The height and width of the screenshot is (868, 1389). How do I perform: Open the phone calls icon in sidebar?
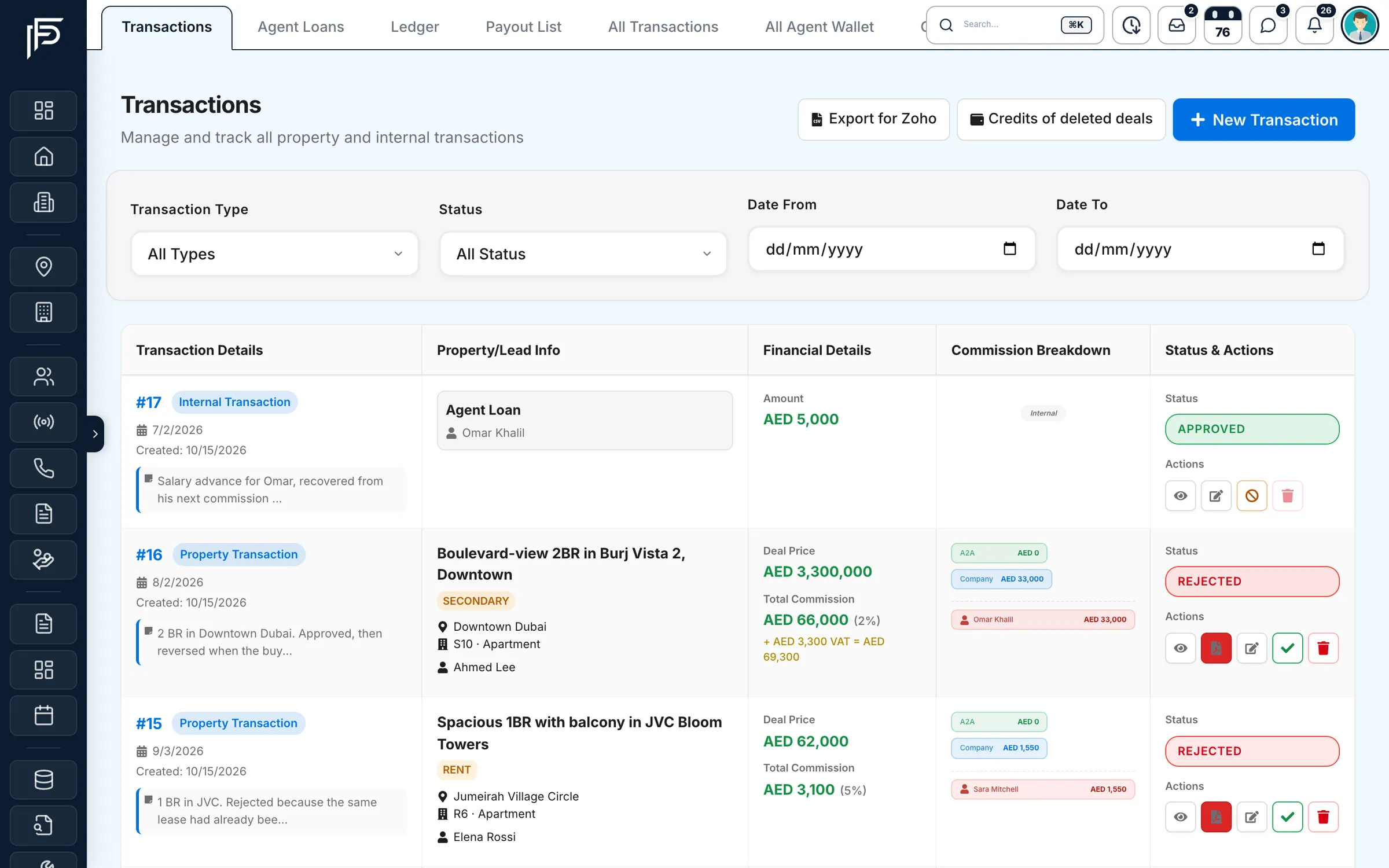pyautogui.click(x=43, y=468)
